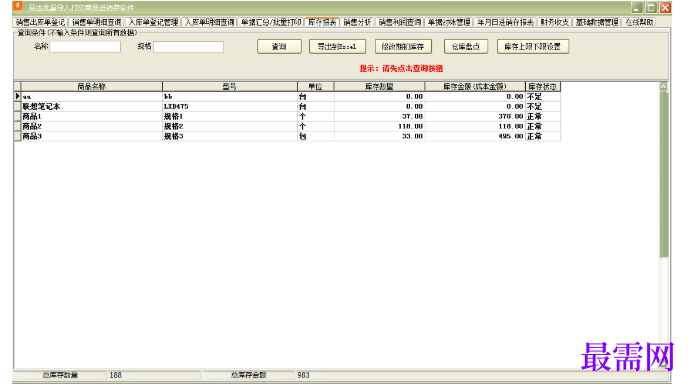
Task: Click the 修改期初库存 button
Action: pos(403,46)
